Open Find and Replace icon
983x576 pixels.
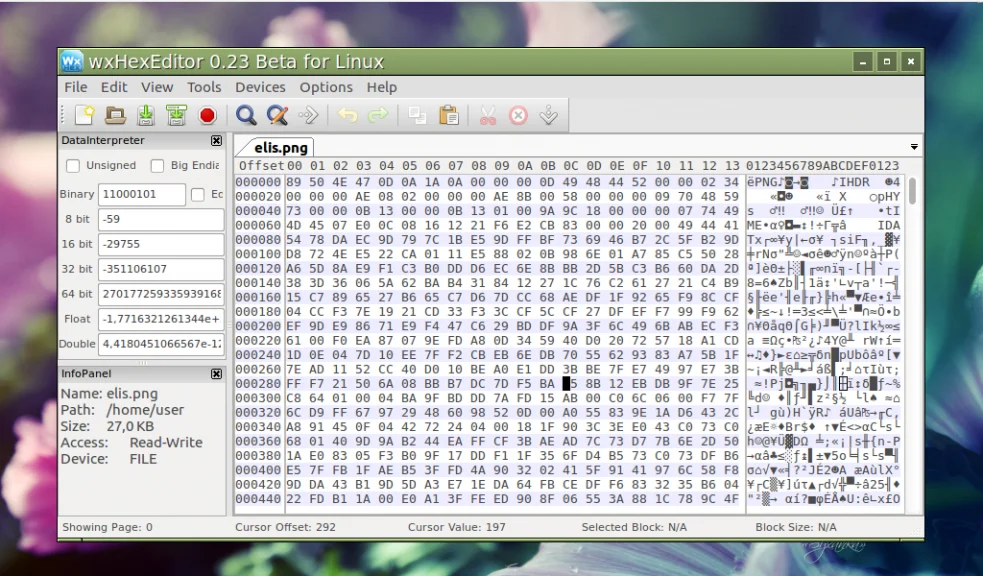(x=277, y=115)
